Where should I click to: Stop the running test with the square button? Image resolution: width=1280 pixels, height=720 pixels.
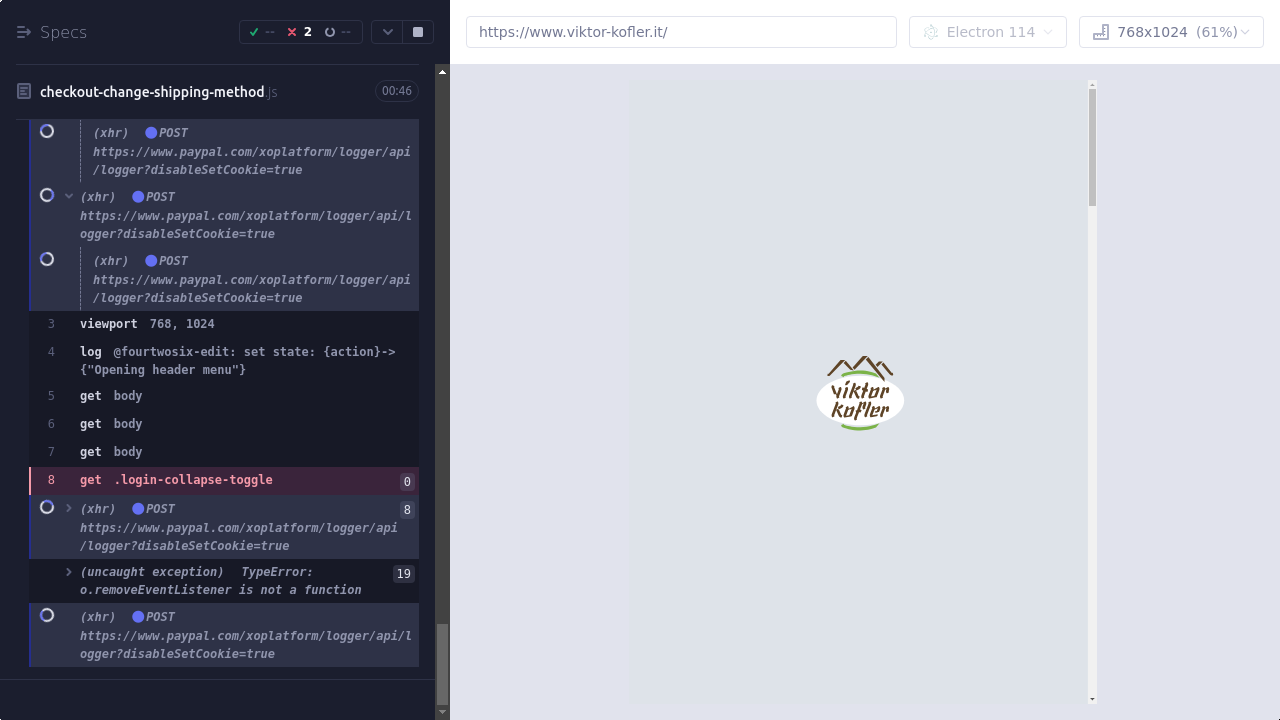point(418,32)
